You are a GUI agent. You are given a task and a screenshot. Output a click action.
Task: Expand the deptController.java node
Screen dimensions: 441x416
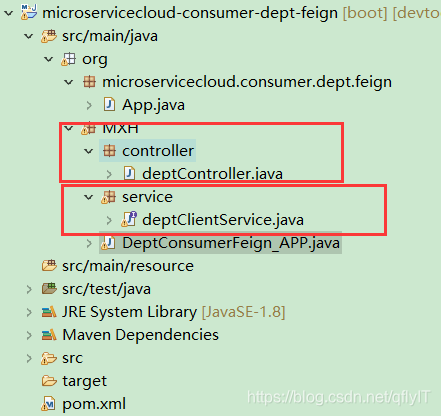[109, 174]
